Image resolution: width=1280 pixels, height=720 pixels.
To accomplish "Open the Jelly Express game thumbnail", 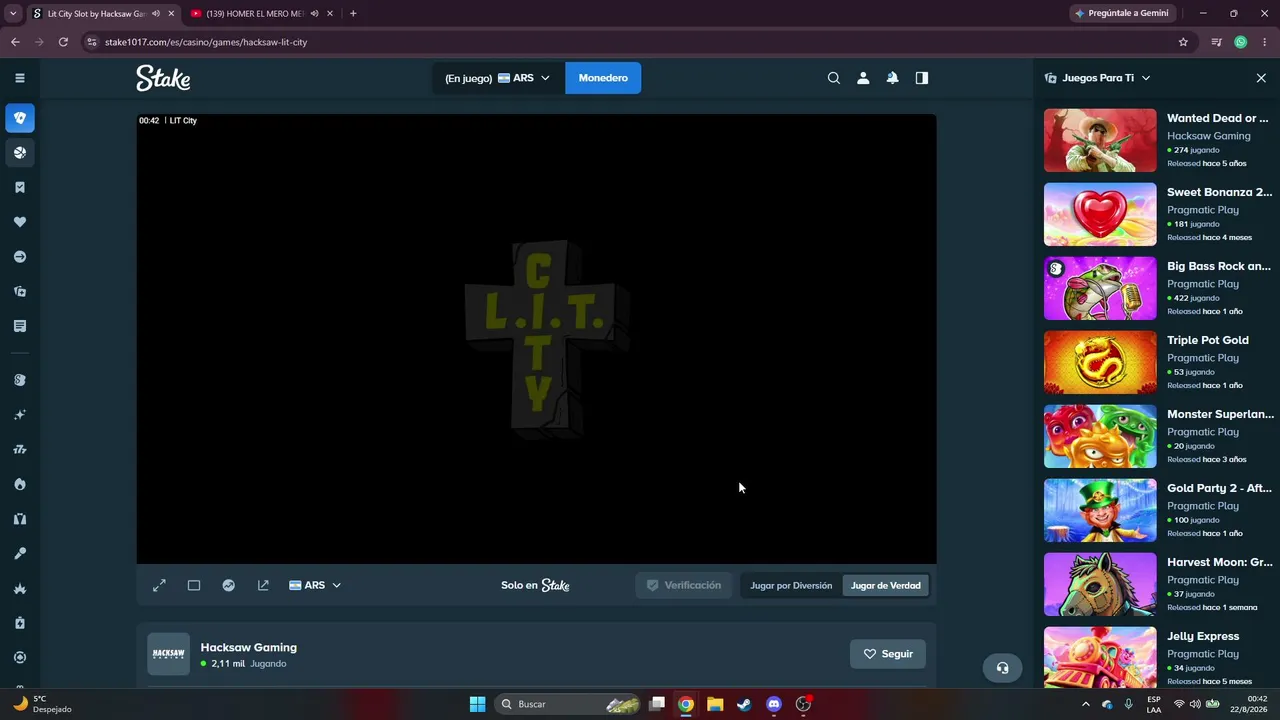I will coord(1100,657).
